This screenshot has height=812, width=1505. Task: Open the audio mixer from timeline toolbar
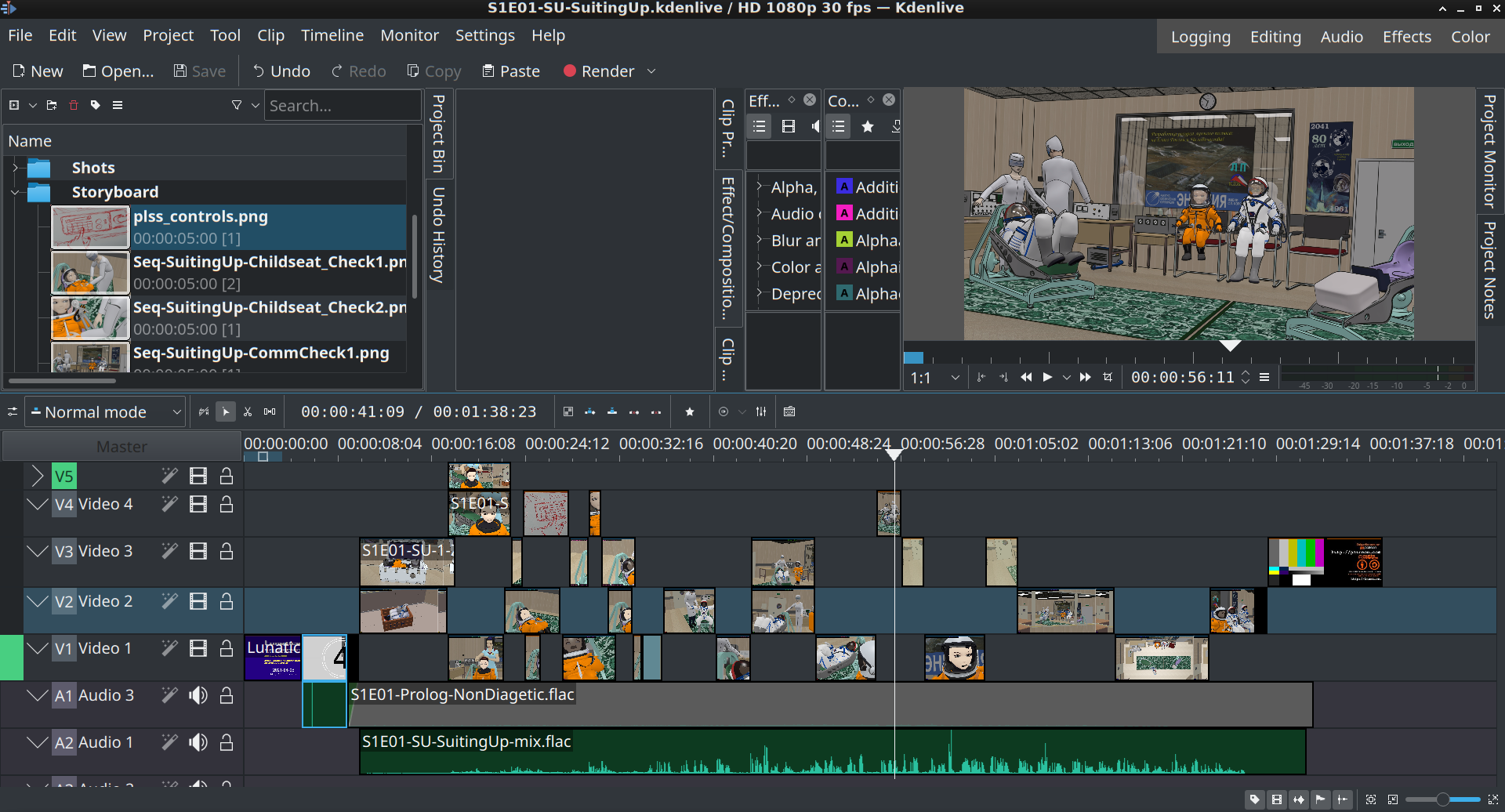click(x=761, y=411)
